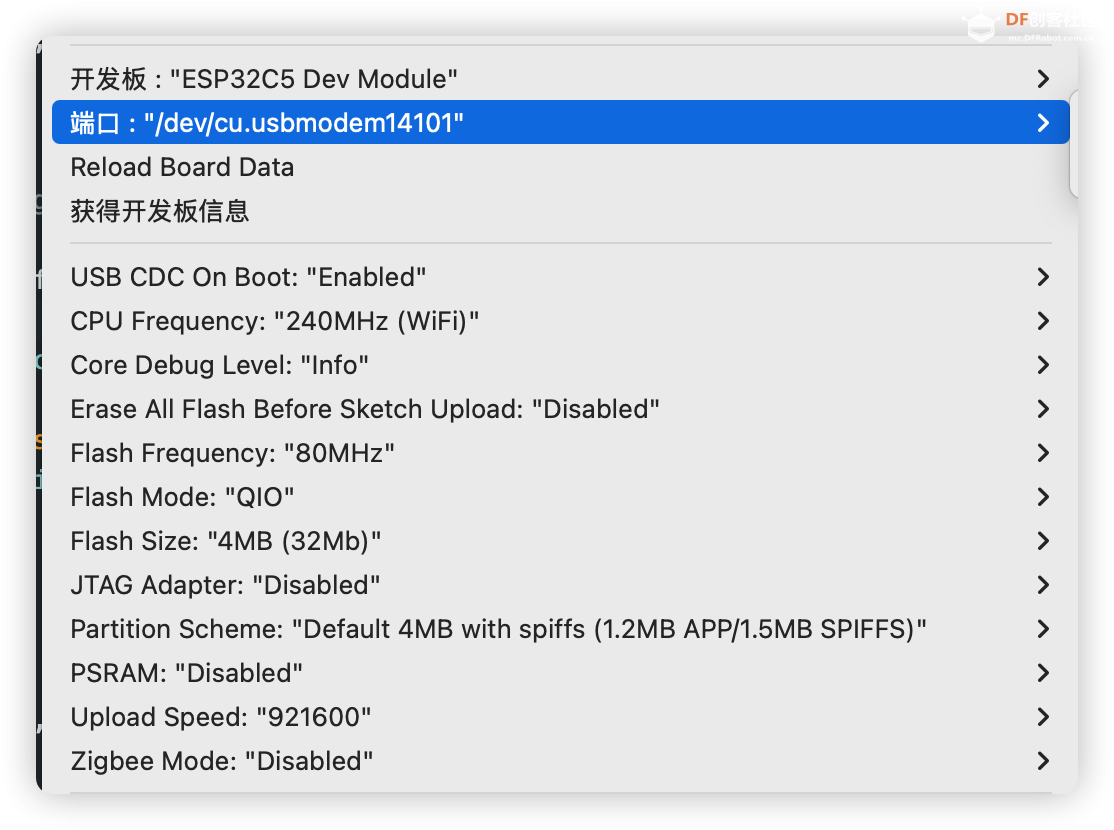The height and width of the screenshot is (830, 1114).
Task: Open the Partition Scheme submenu
Action: tap(498, 629)
